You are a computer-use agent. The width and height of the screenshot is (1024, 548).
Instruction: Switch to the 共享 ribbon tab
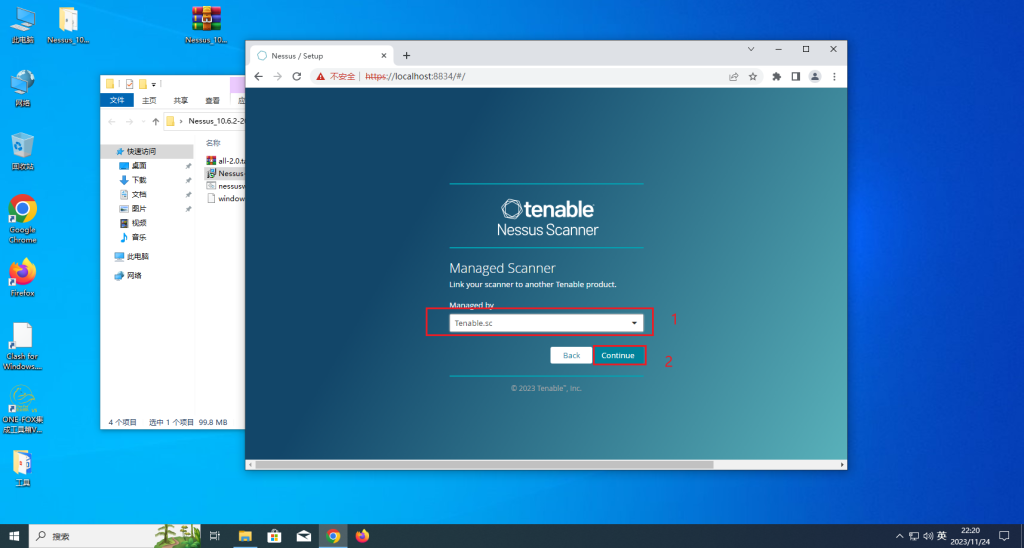click(180, 100)
